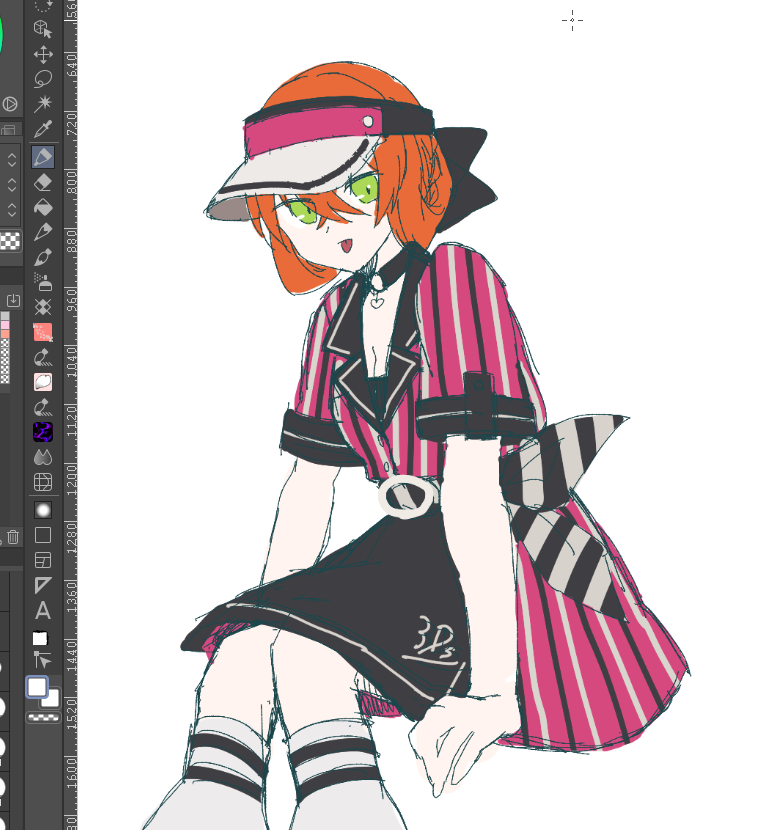Choose the transparent color bar
Screen dimensions: 775x830
click(43, 718)
